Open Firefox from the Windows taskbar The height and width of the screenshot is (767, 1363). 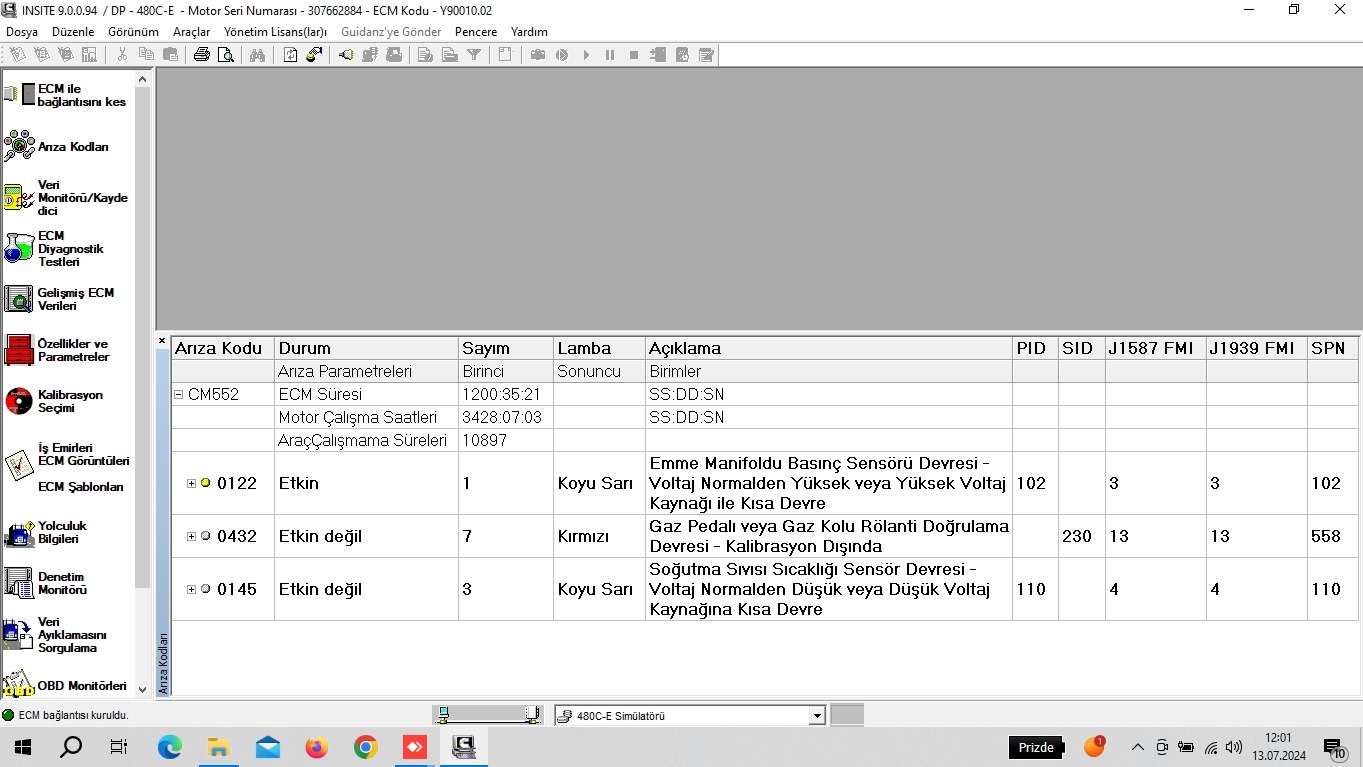pyautogui.click(x=316, y=747)
